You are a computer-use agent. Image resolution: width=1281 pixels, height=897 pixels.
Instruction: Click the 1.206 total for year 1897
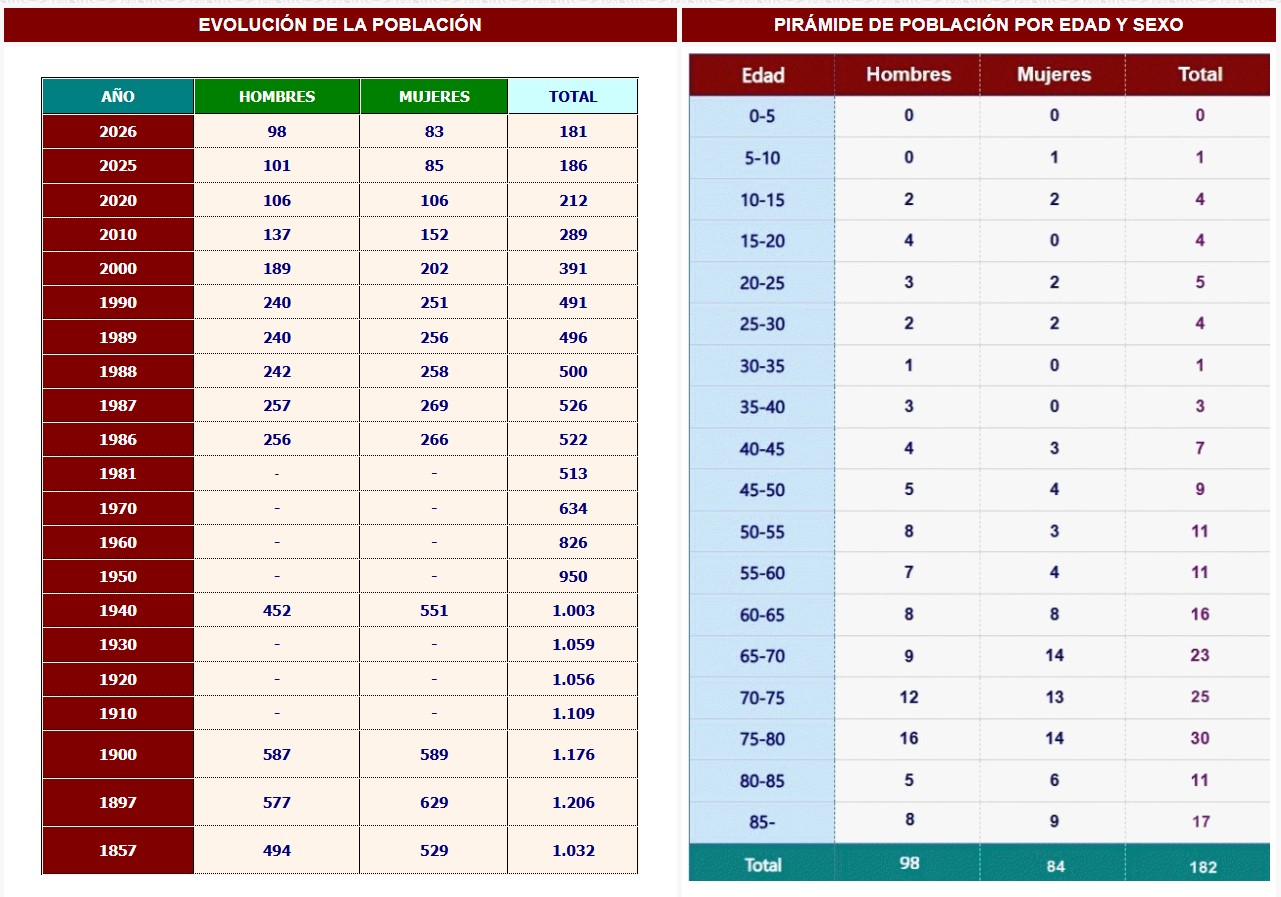click(573, 803)
